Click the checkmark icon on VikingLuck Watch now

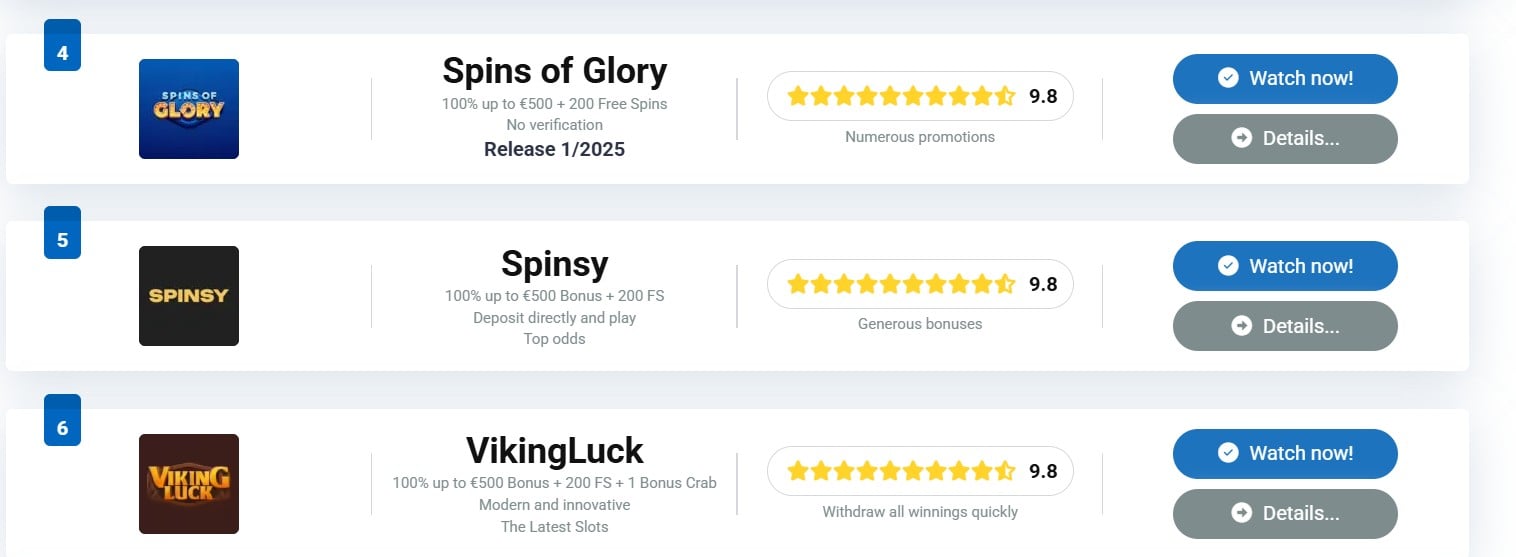pyautogui.click(x=1228, y=453)
